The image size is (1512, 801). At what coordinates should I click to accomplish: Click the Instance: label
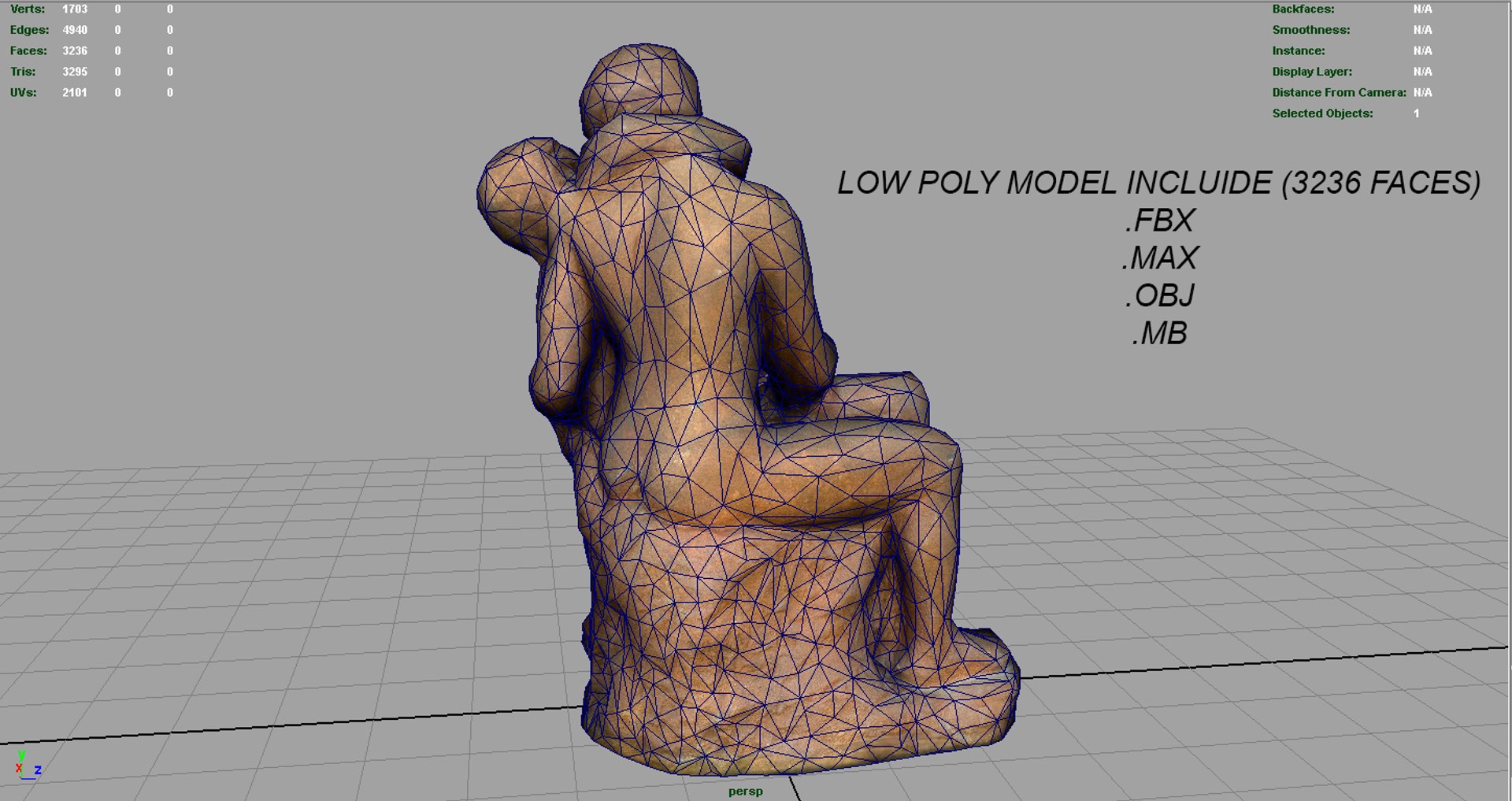1299,50
